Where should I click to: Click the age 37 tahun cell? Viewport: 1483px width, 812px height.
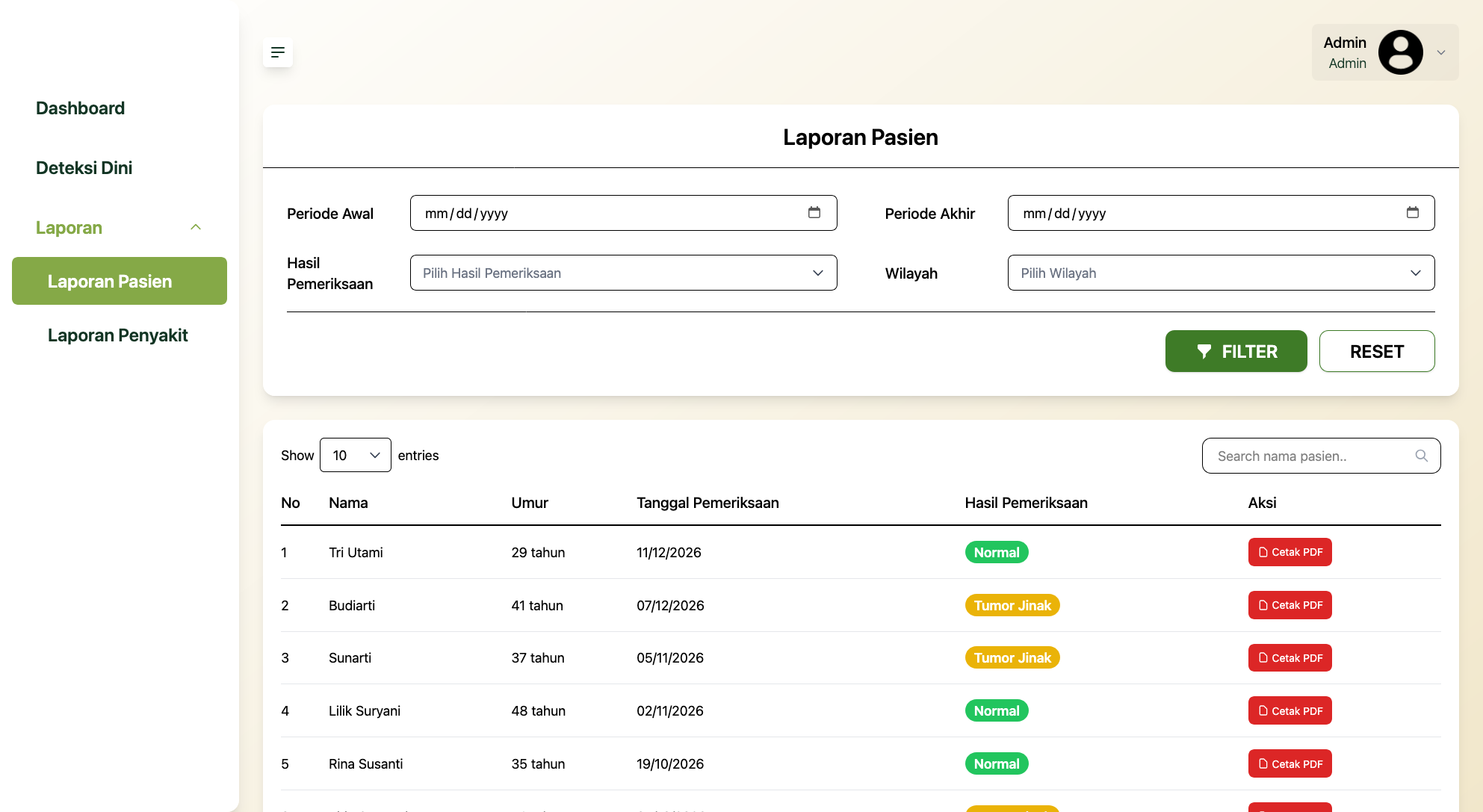(538, 657)
